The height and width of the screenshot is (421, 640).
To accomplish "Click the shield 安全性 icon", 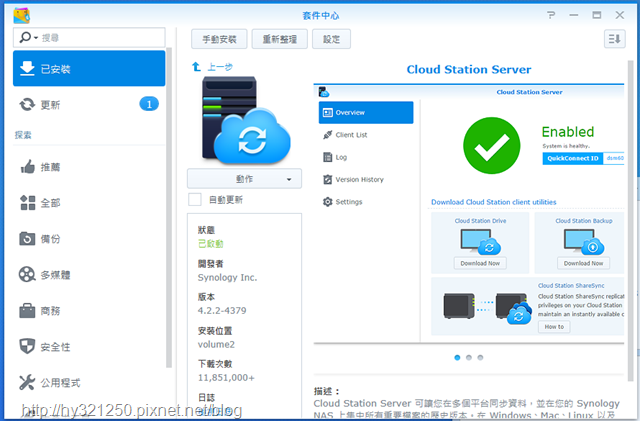I will pos(27,346).
